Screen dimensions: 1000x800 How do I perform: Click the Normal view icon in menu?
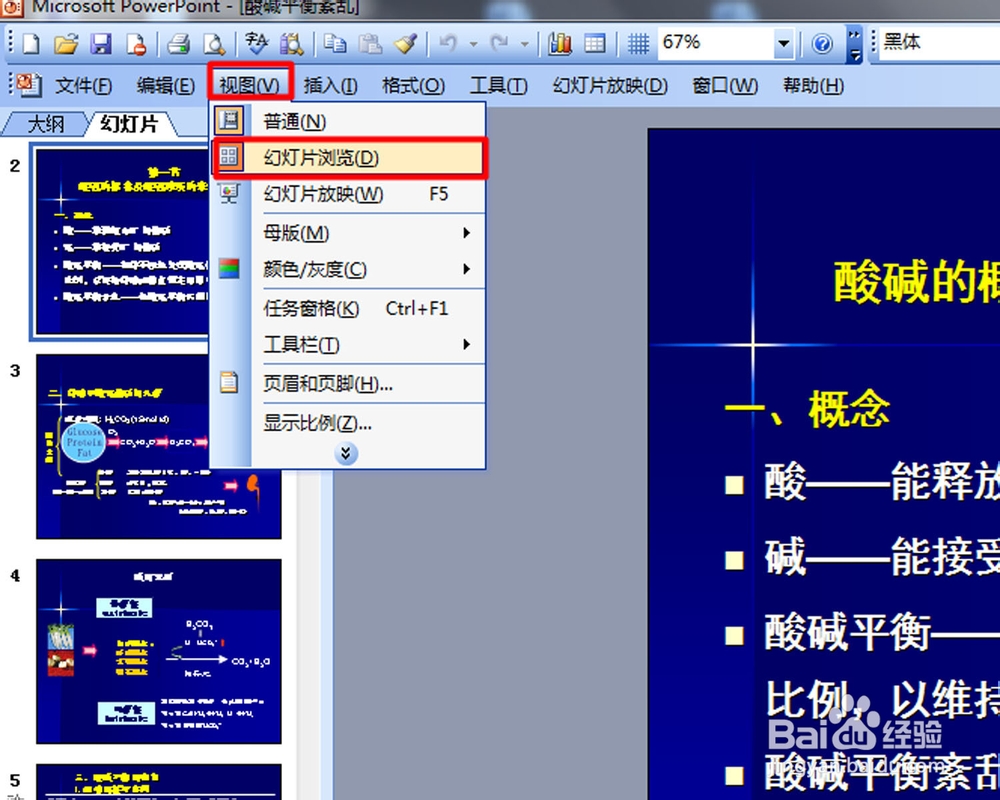tap(229, 120)
